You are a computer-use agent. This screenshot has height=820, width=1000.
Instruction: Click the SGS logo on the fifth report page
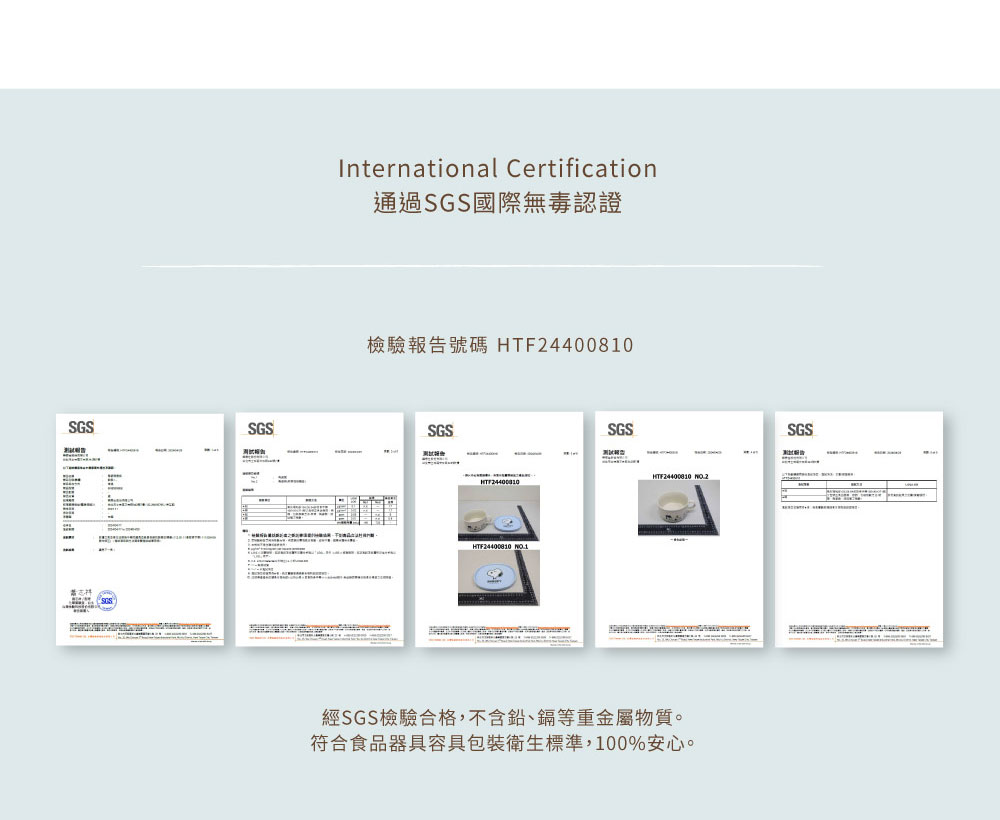[x=800, y=430]
